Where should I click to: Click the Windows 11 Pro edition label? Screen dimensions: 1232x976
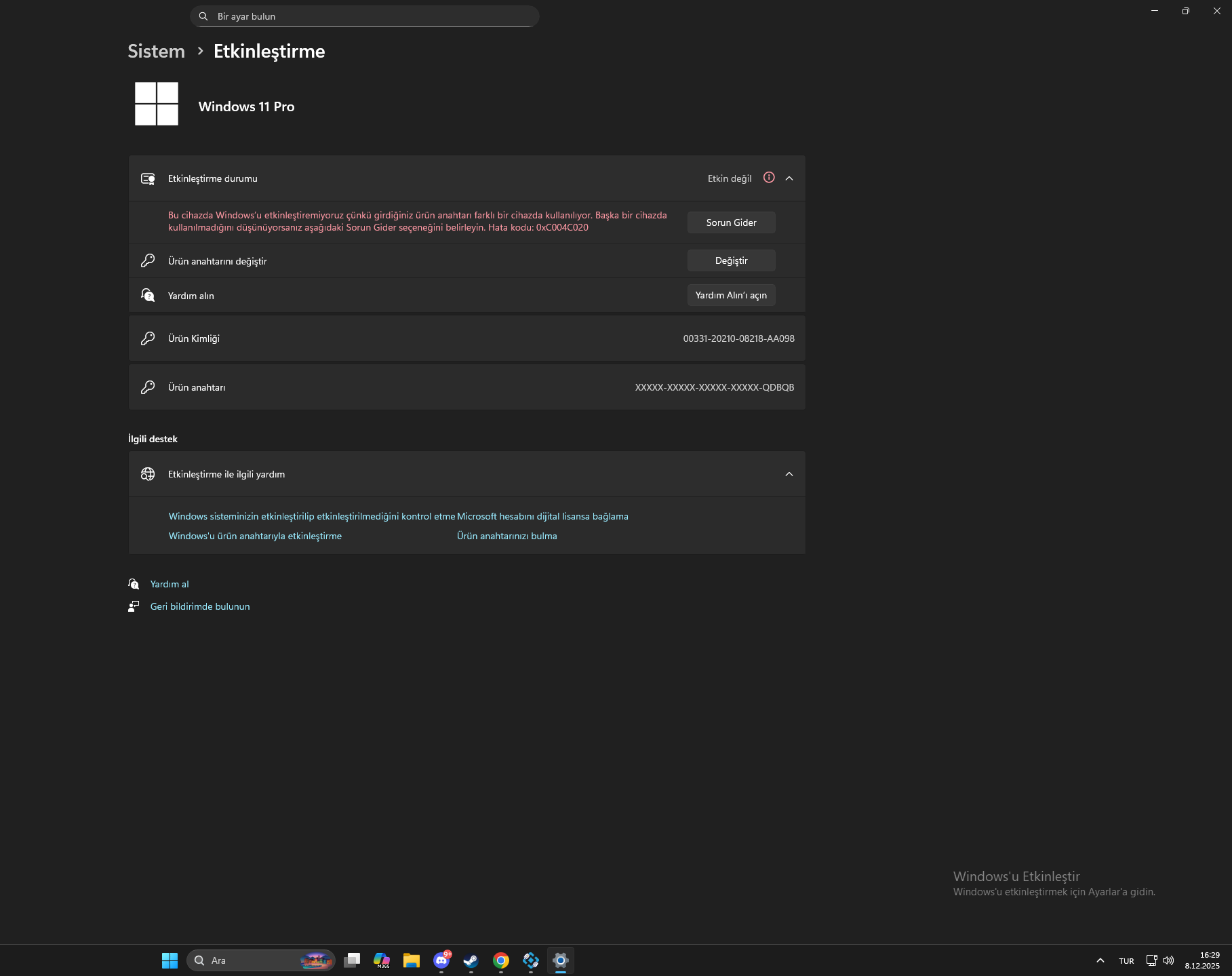click(246, 106)
